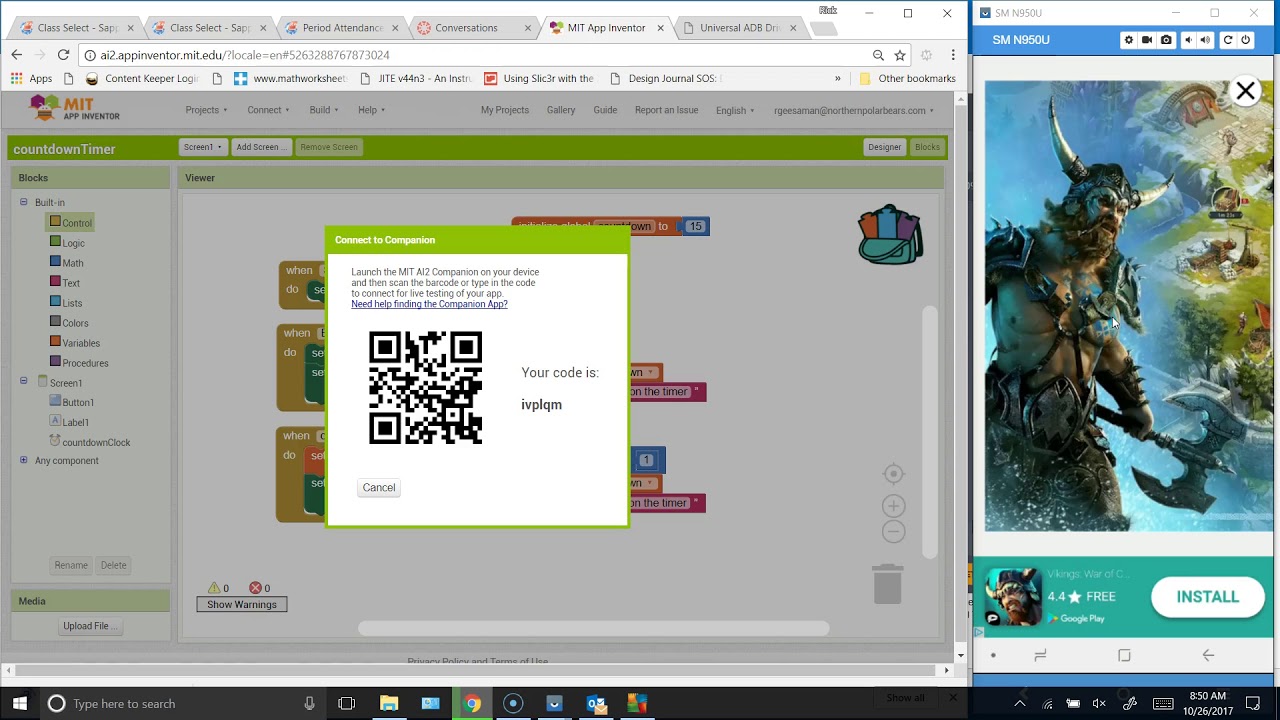The height and width of the screenshot is (720, 1280).
Task: Switch to Designer view
Action: click(884, 147)
